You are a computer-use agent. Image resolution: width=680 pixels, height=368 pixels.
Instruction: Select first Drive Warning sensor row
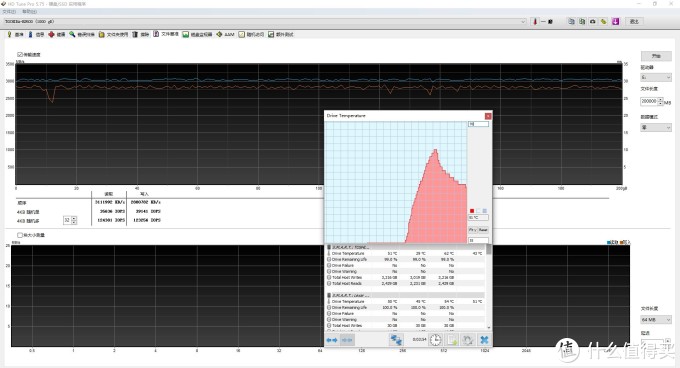[x=405, y=271]
